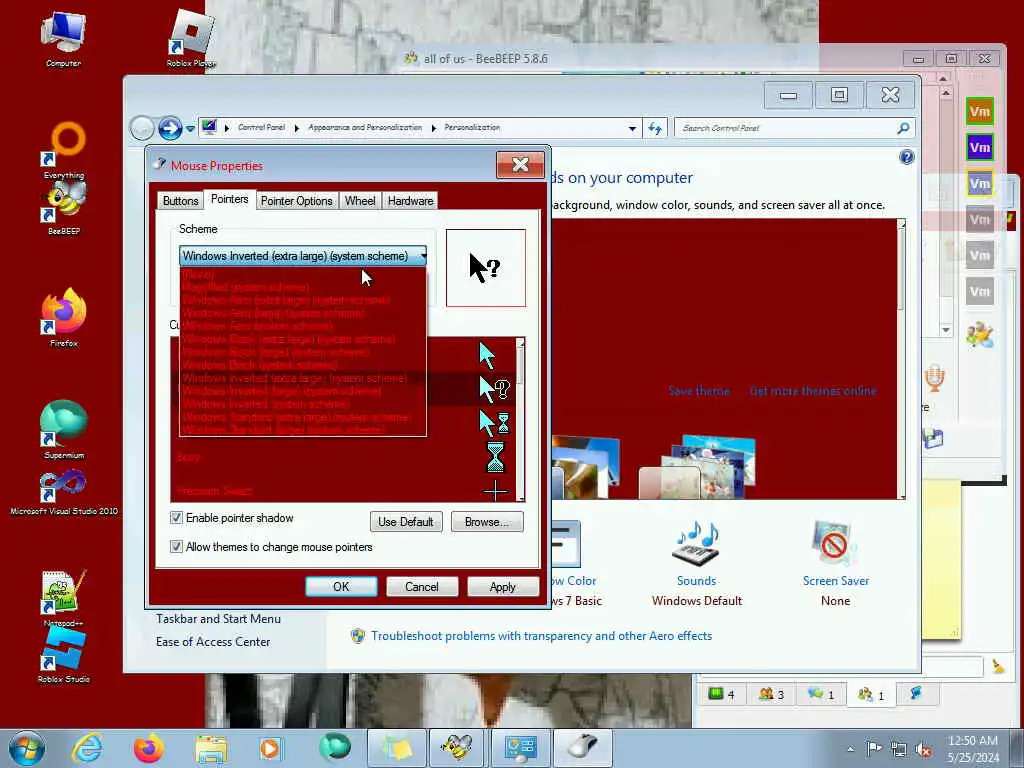Click the Control Panel Back arrow button
Screen dimensions: 1024x768
point(142,128)
